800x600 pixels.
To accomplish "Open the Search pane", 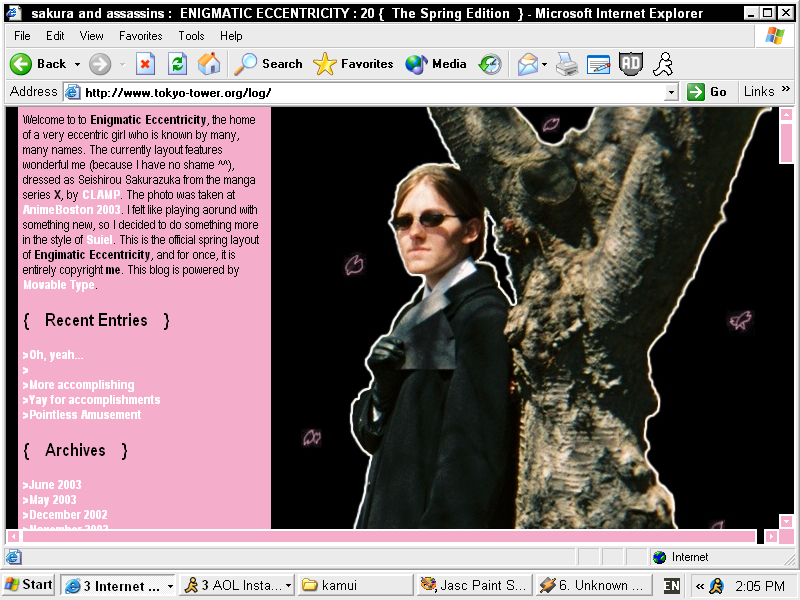I will (x=268, y=64).
